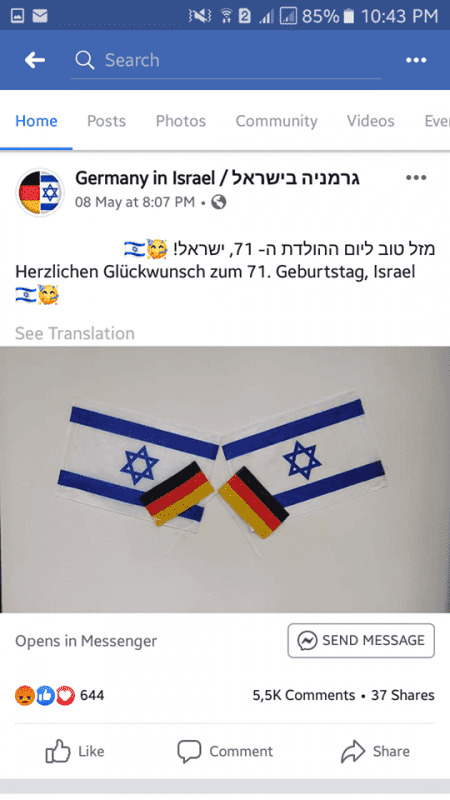View the 5,5K Comments link
The image size is (450, 800).
click(x=304, y=695)
